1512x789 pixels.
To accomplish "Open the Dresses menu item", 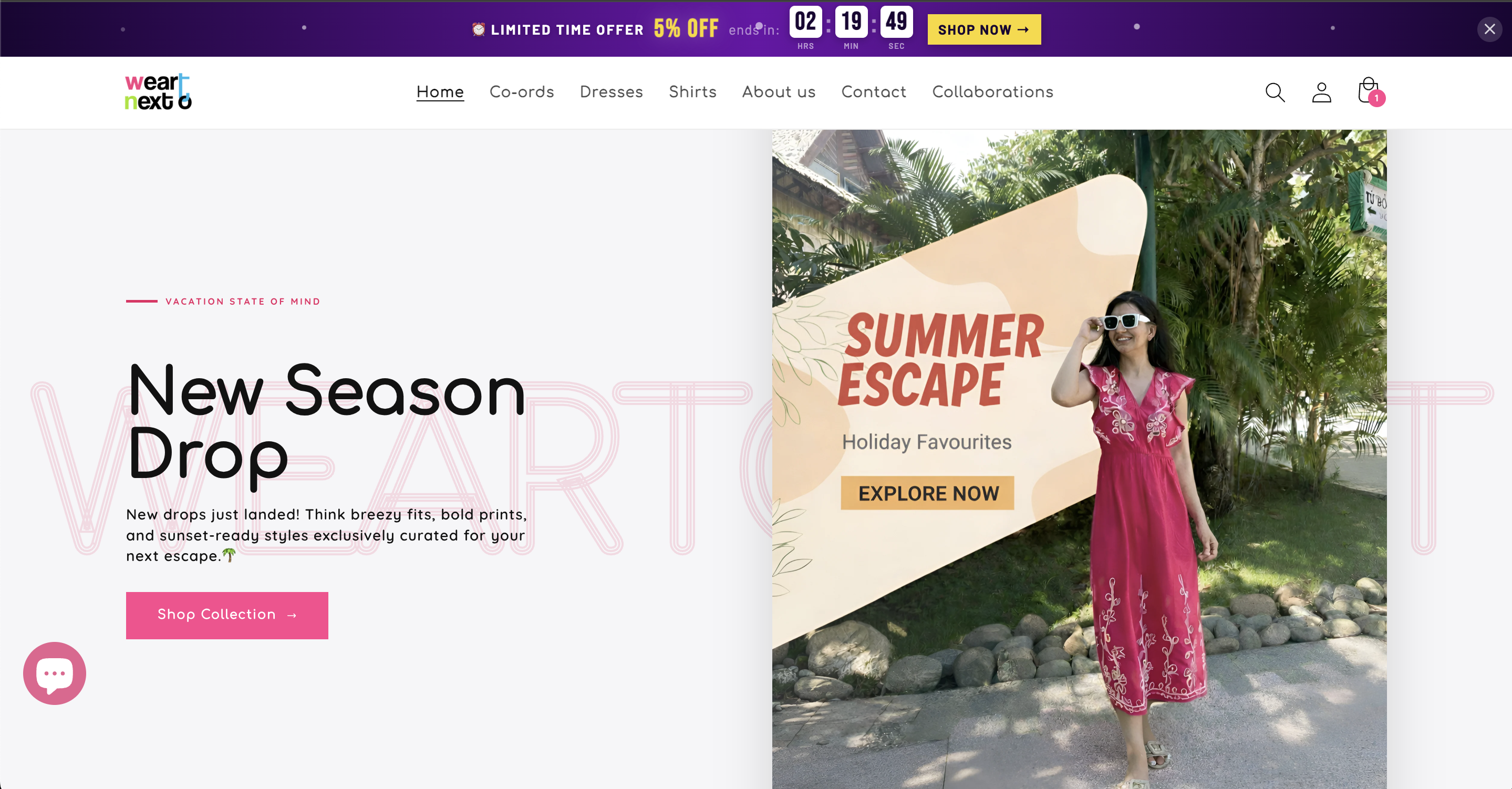I will coord(612,92).
